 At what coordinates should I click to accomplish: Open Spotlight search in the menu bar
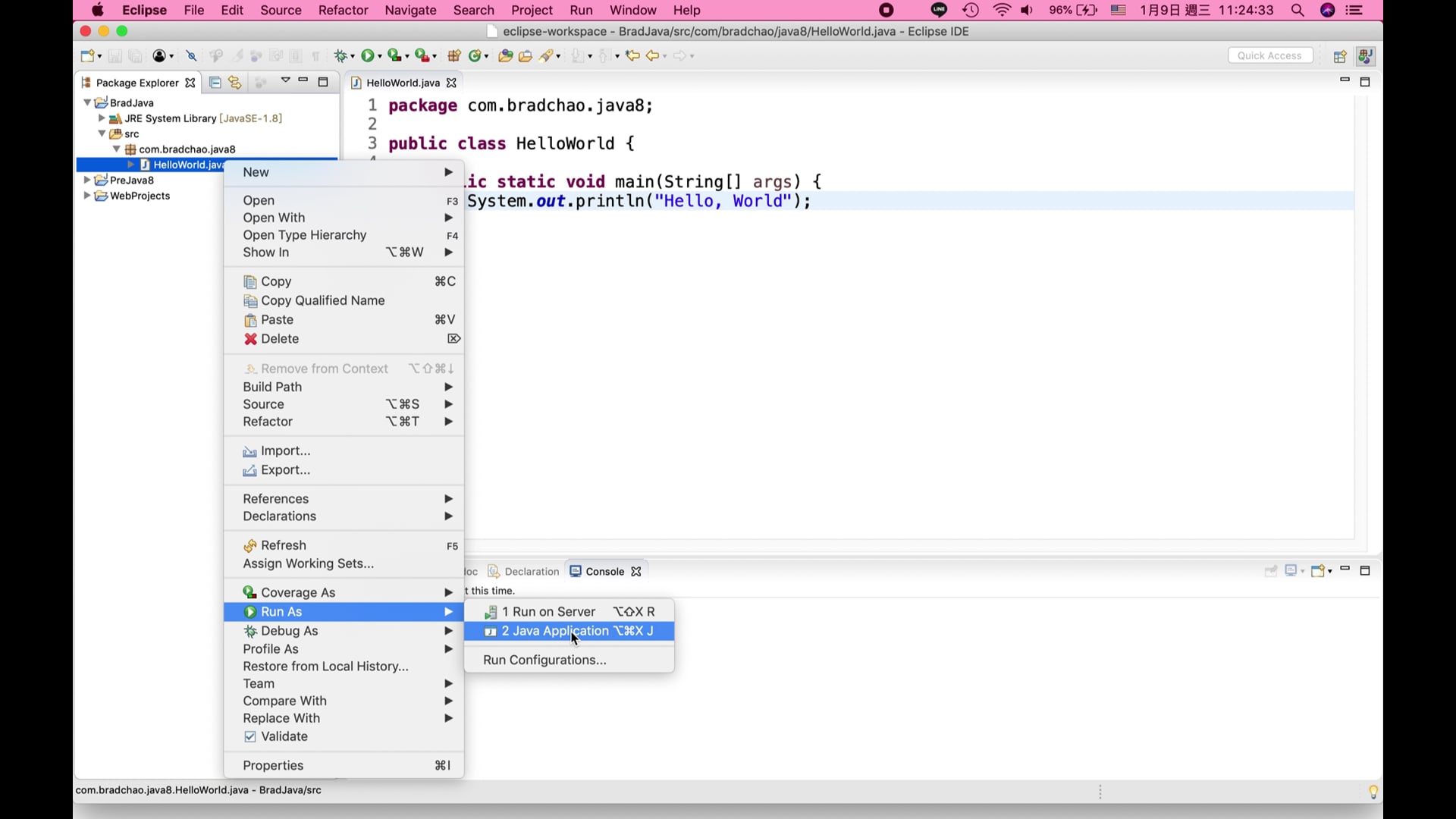tap(1298, 10)
